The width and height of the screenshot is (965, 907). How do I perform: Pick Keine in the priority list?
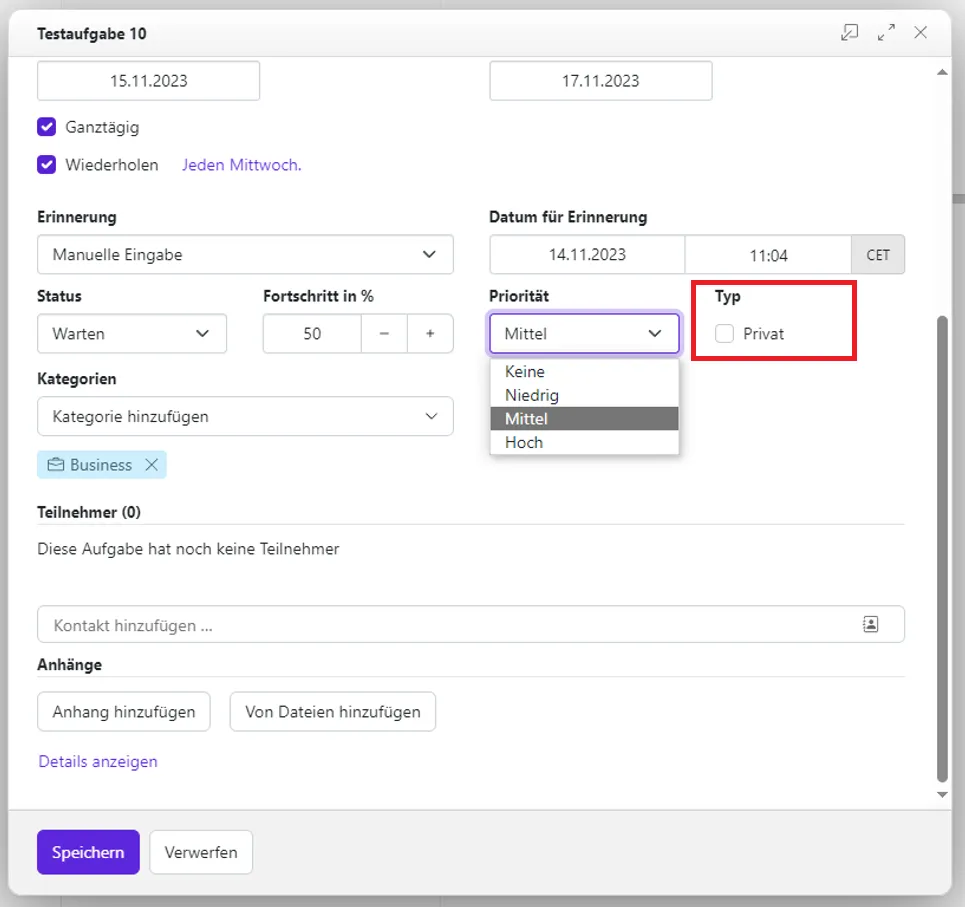click(525, 371)
